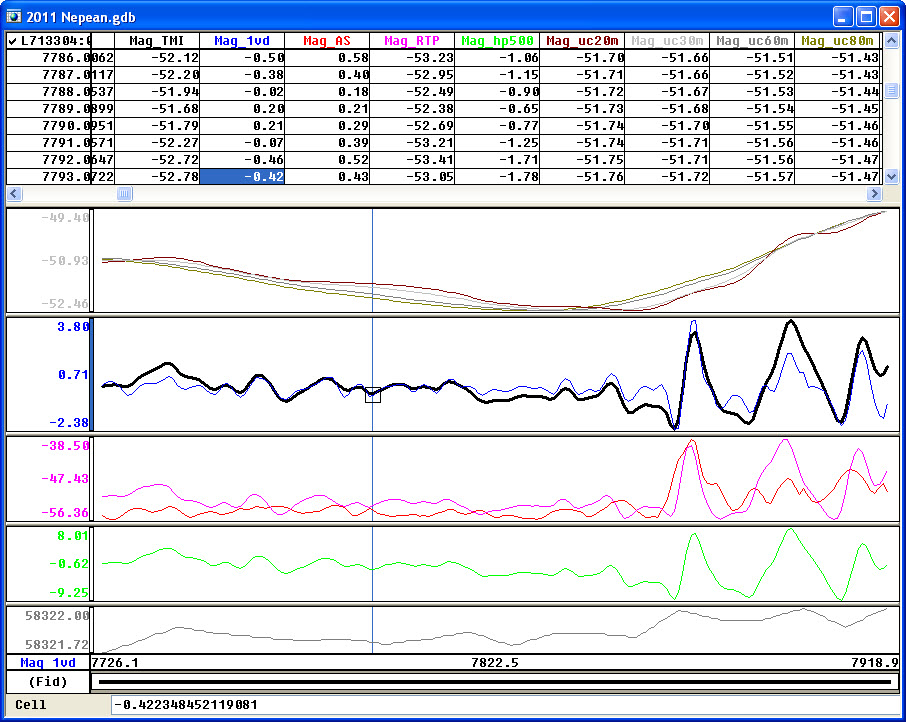The height and width of the screenshot is (722, 906).
Task: Select the Mag_hp500 column header
Action: click(x=497, y=41)
